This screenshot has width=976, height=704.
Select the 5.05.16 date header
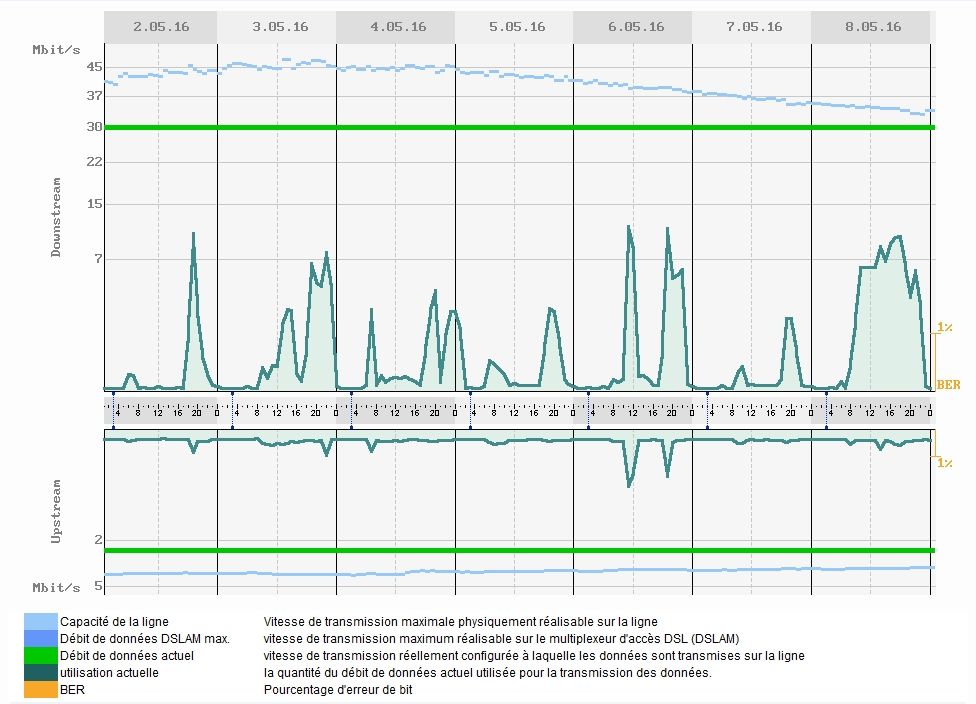coord(514,27)
